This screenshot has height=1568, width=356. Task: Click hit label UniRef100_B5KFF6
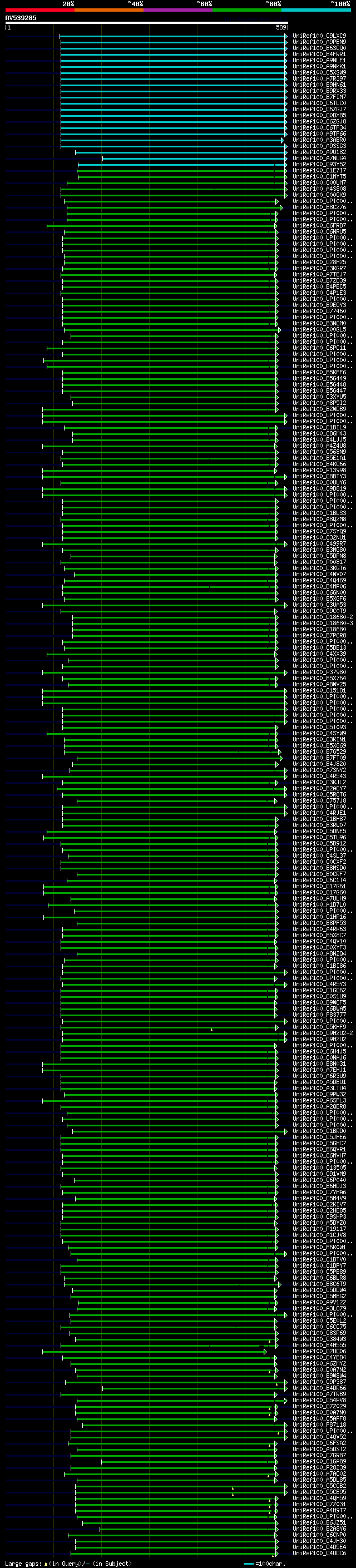click(x=319, y=373)
